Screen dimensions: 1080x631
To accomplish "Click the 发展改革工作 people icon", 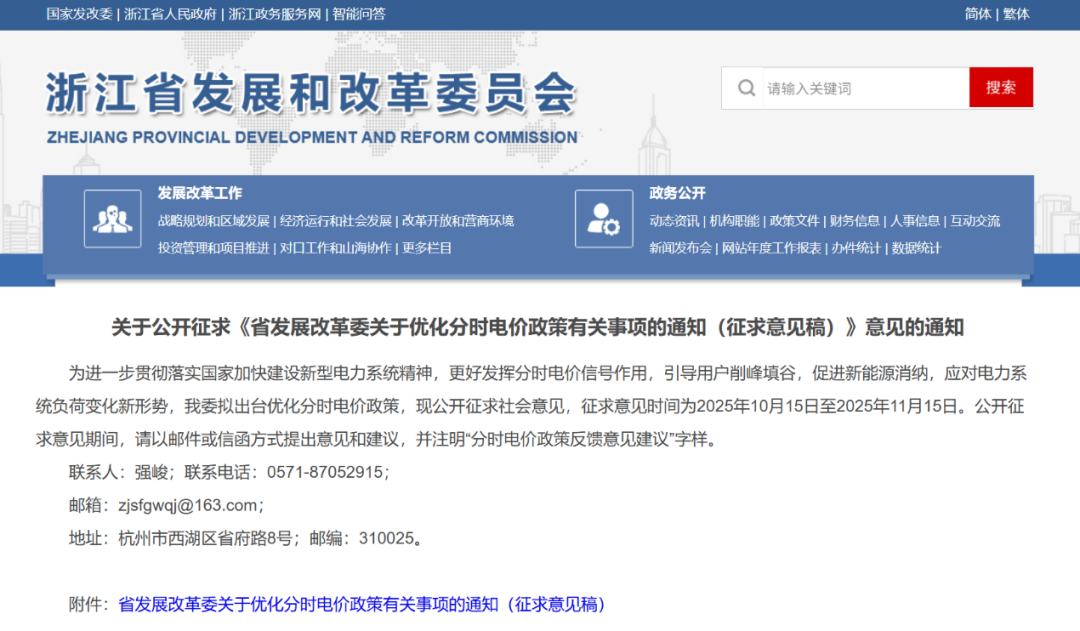I will tap(112, 219).
